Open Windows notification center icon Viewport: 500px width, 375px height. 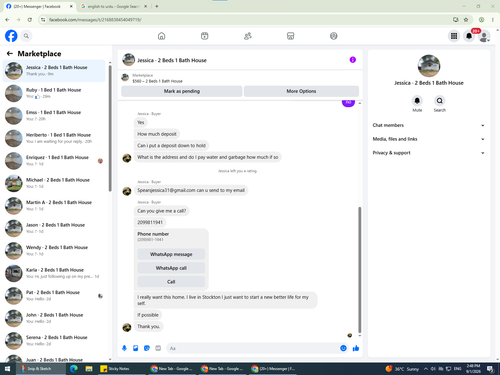490,369
